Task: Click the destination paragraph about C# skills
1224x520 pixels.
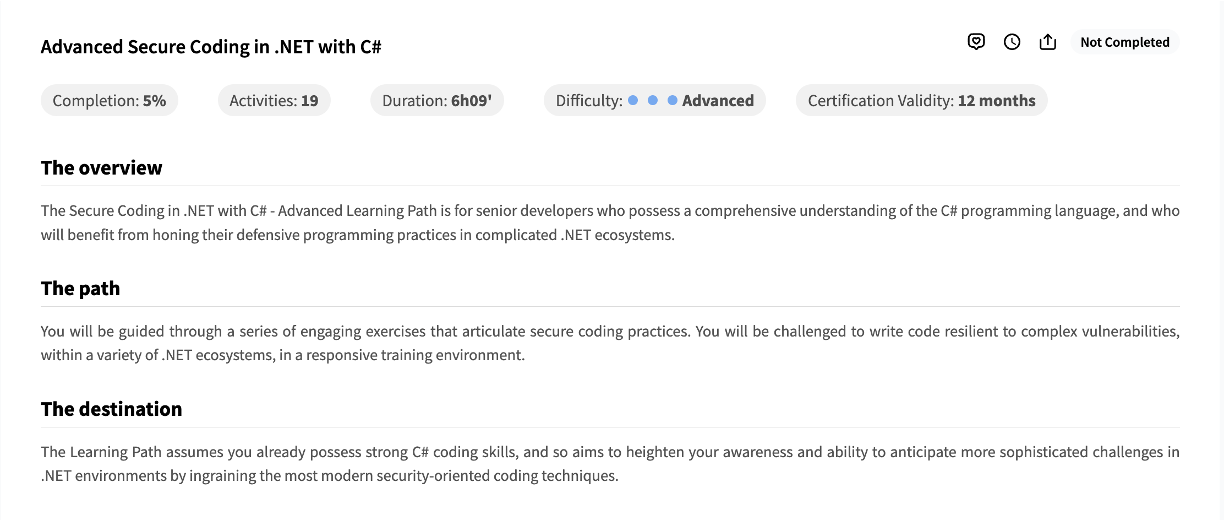Action: [610, 464]
